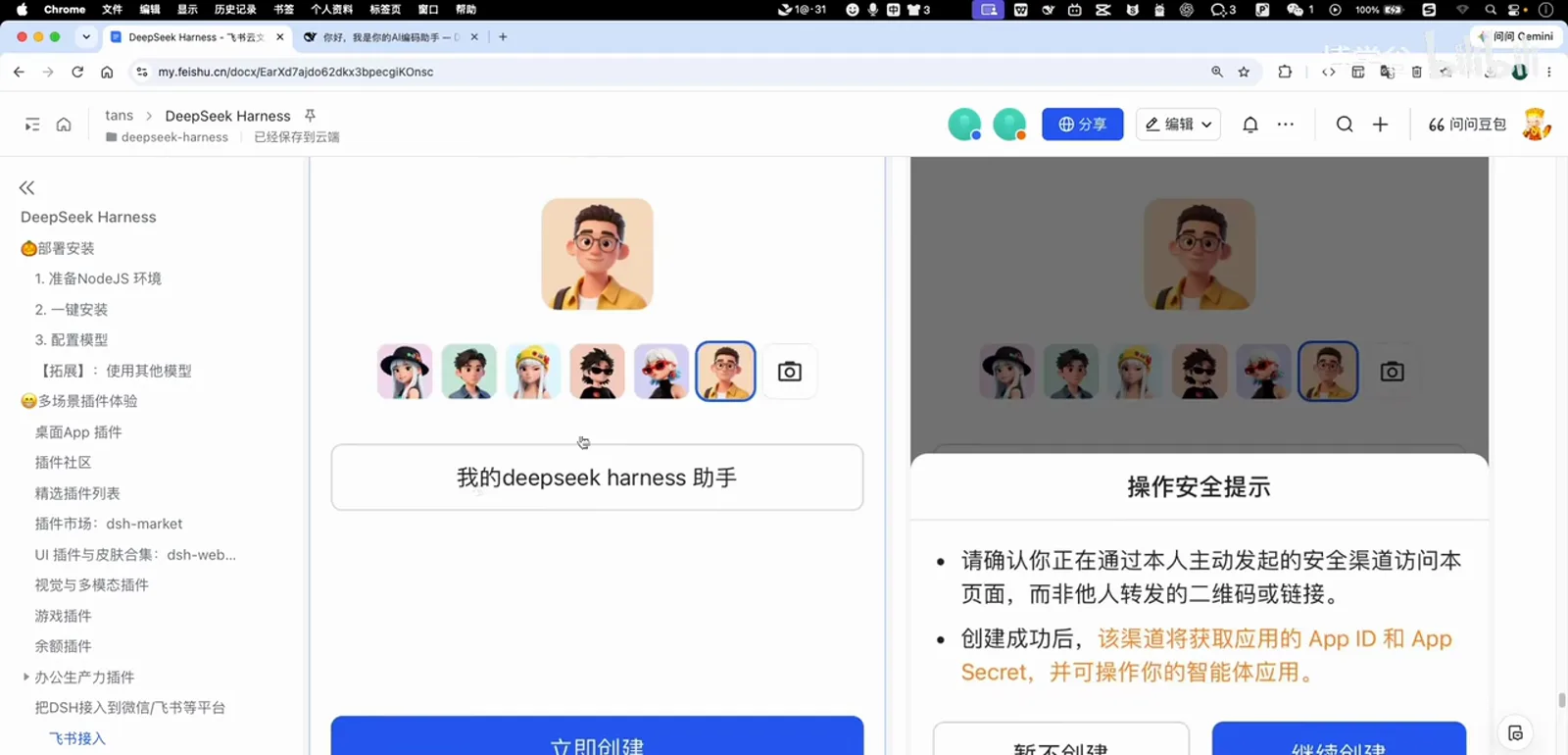Open Chrome home page icon

[107, 72]
